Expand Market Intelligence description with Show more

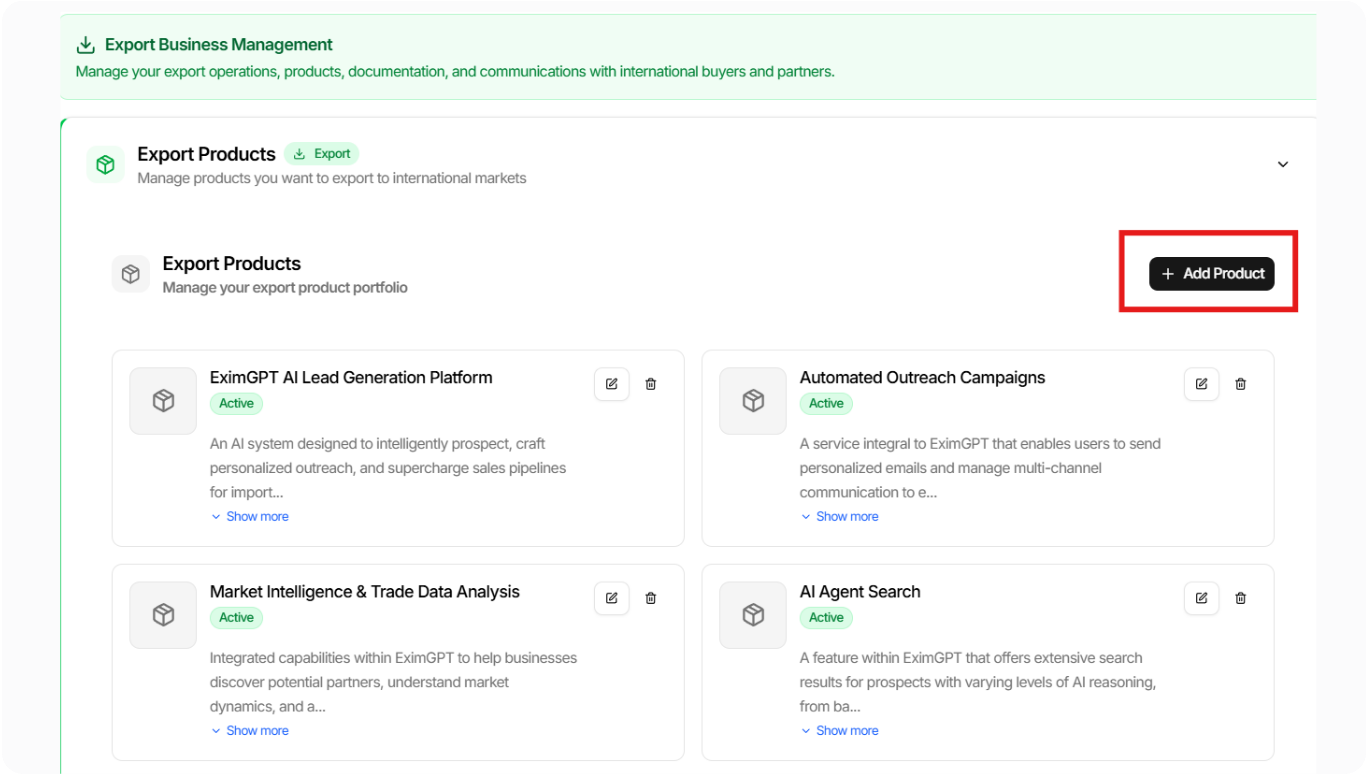point(250,731)
